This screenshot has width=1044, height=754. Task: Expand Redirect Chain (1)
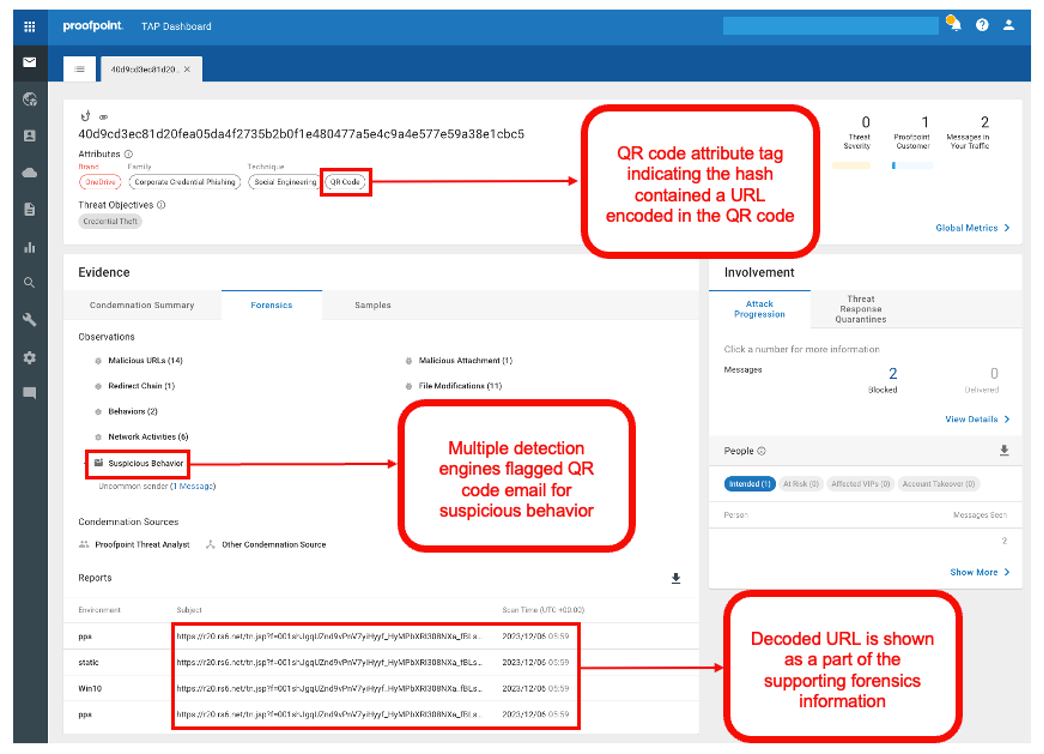[141, 386]
